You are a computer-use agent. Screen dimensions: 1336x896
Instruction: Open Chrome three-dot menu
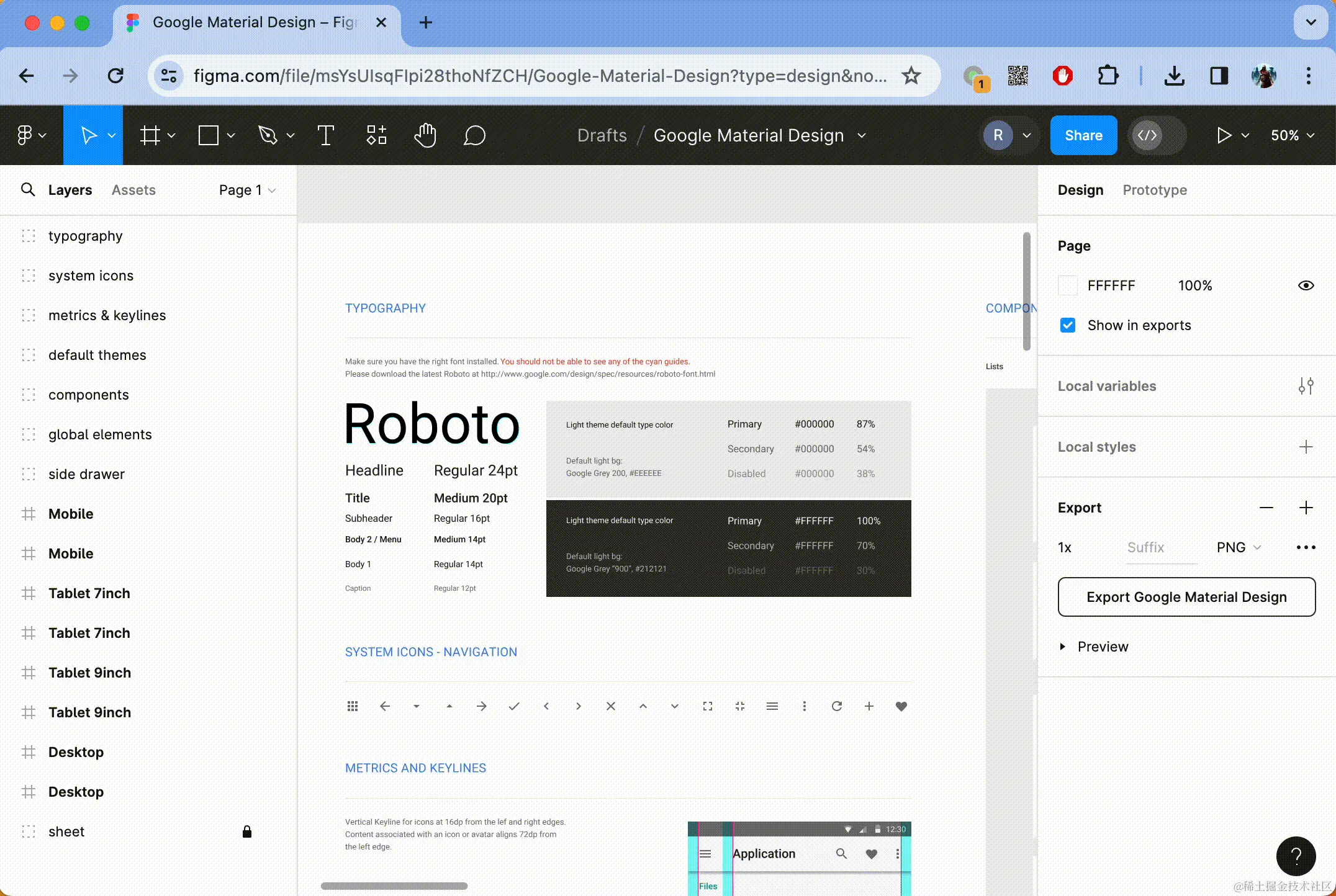coord(1309,76)
